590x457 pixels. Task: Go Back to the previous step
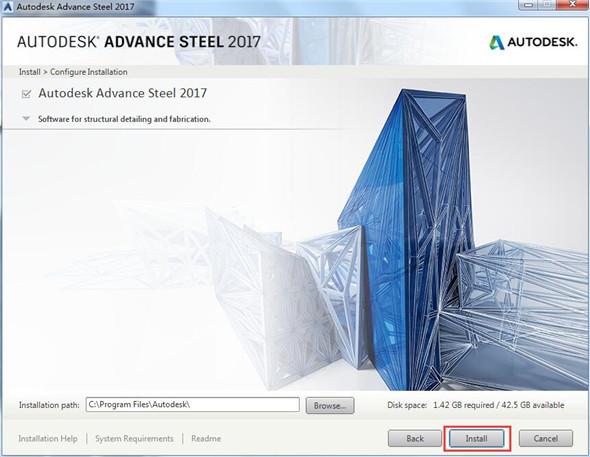pyautogui.click(x=415, y=439)
